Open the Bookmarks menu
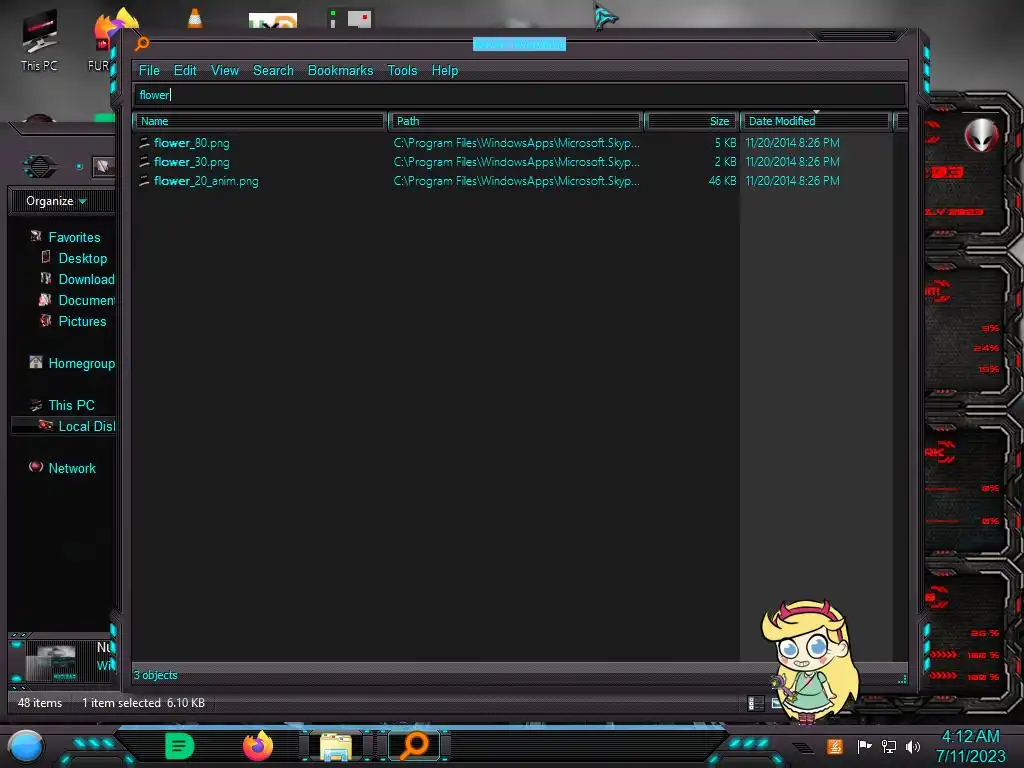The width and height of the screenshot is (1024, 768). point(340,71)
